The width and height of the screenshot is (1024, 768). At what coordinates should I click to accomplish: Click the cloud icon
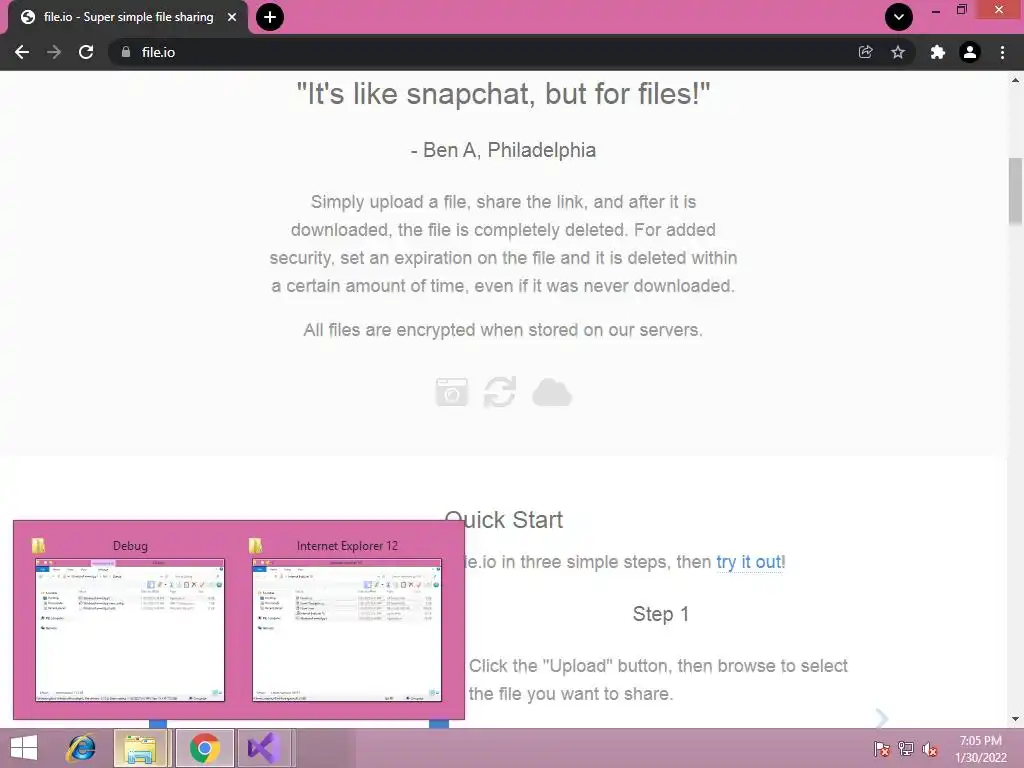click(552, 392)
